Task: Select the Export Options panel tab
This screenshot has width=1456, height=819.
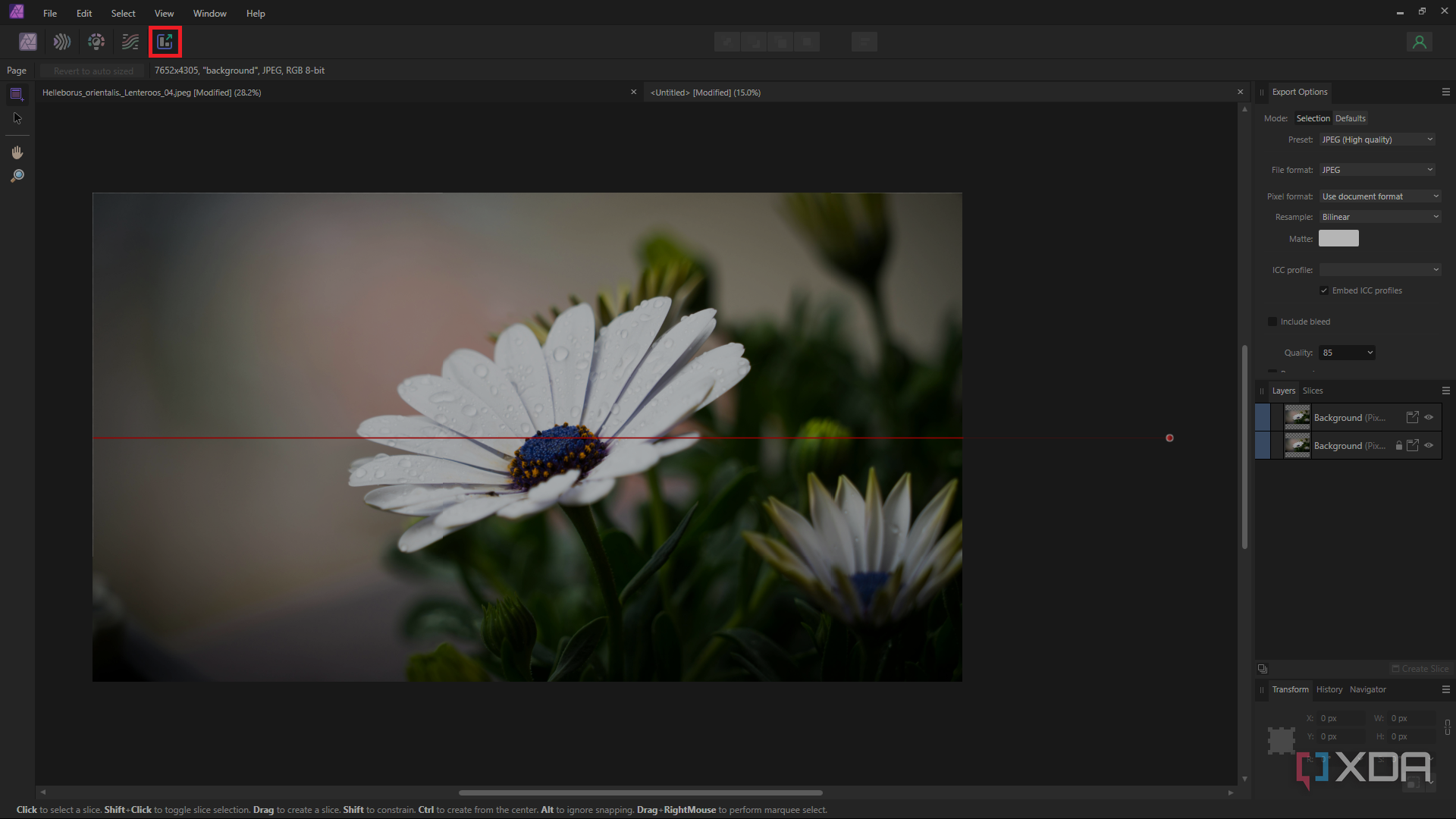Action: [x=1300, y=92]
